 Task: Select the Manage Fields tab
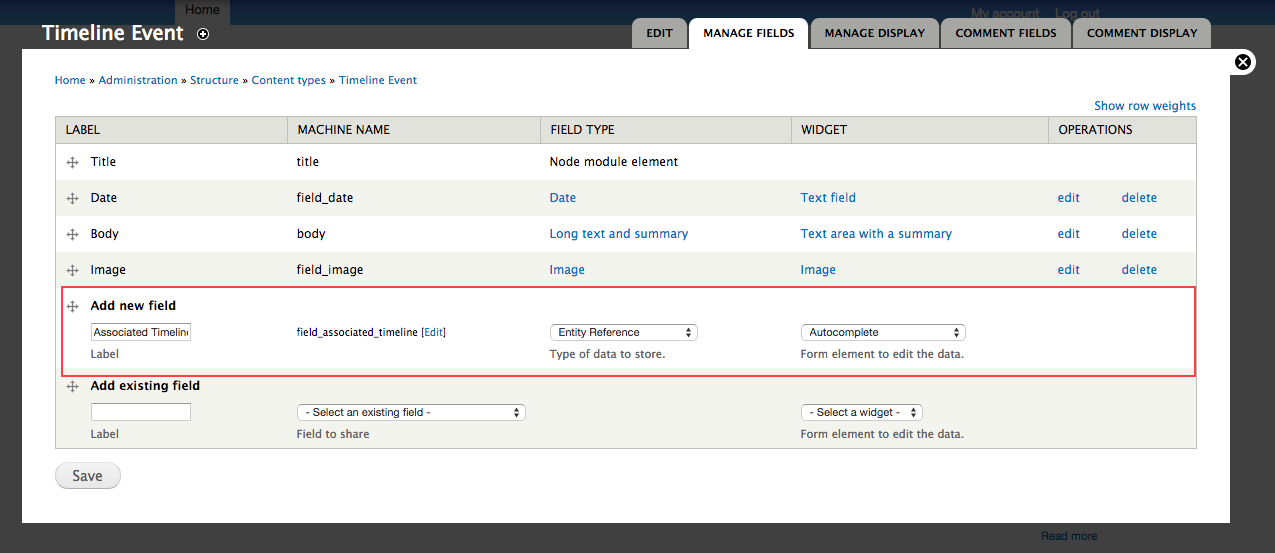point(749,33)
